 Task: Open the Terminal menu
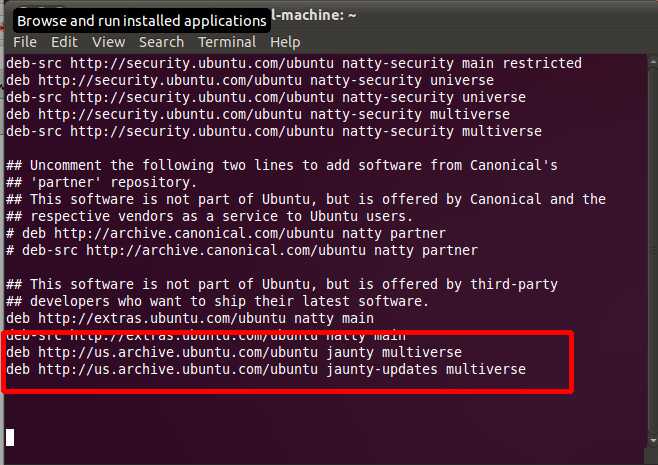(x=227, y=42)
